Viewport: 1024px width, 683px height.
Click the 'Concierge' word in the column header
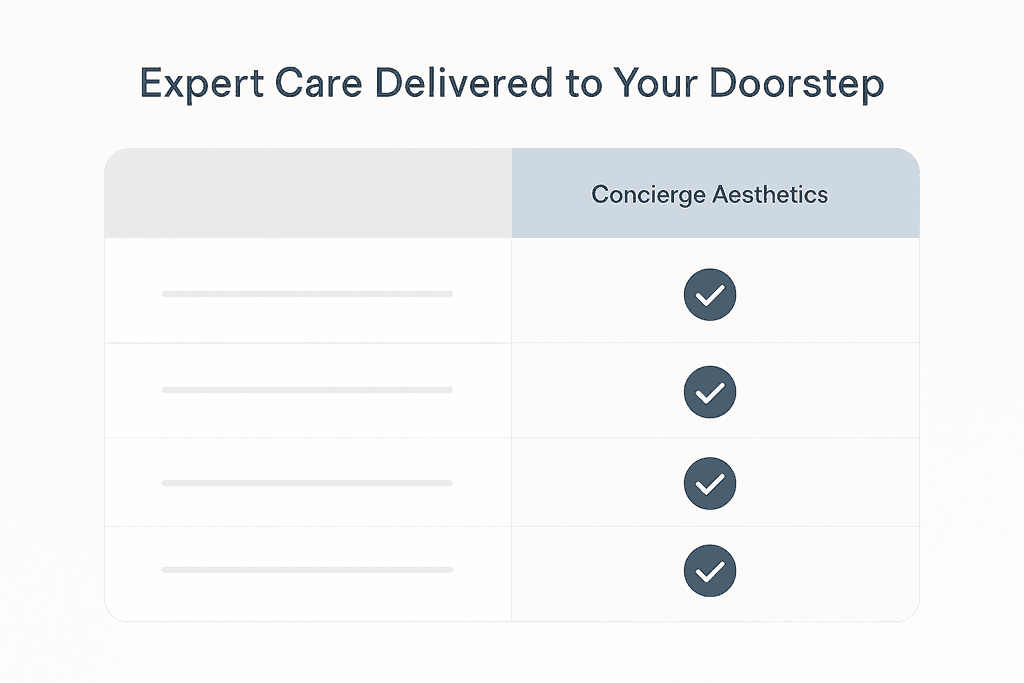(x=646, y=194)
